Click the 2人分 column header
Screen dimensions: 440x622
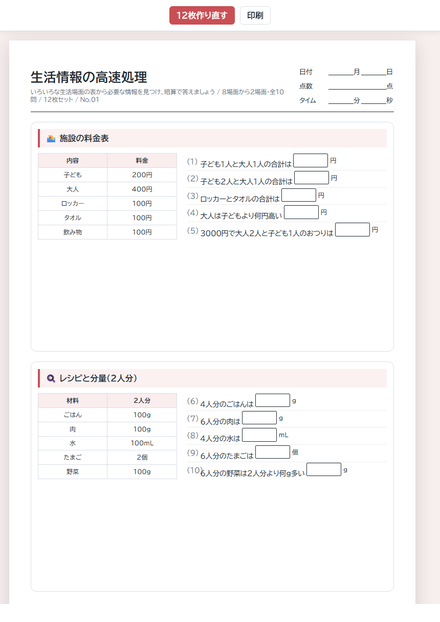point(142,401)
